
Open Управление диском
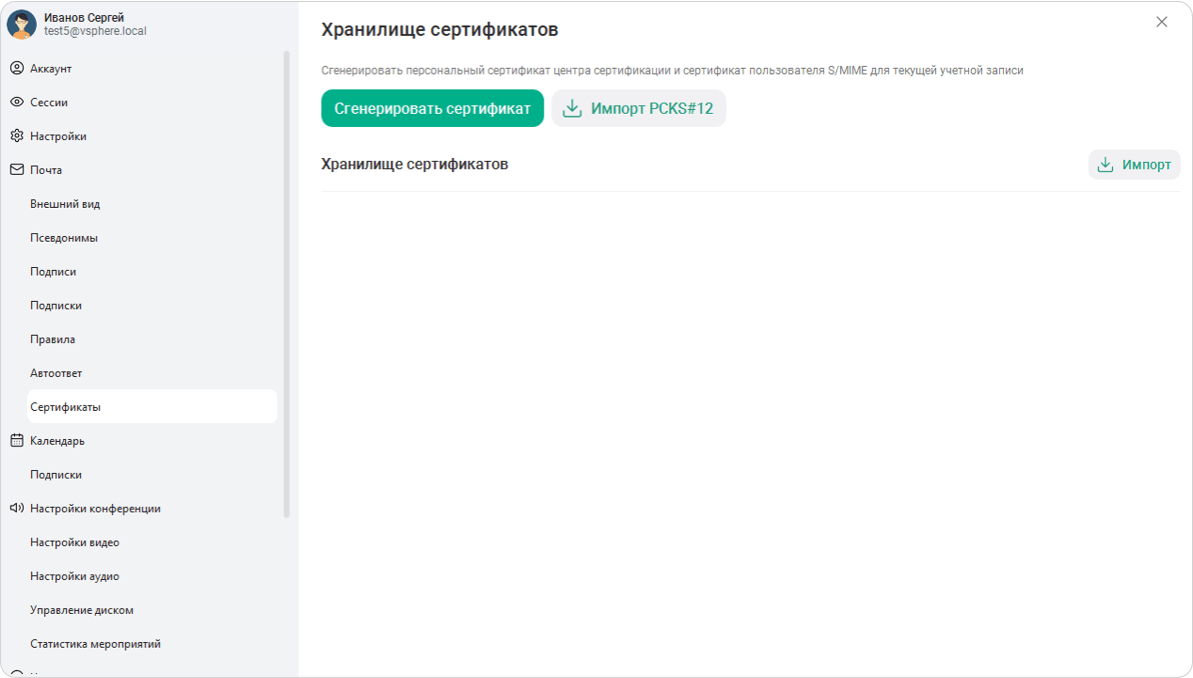coord(81,610)
